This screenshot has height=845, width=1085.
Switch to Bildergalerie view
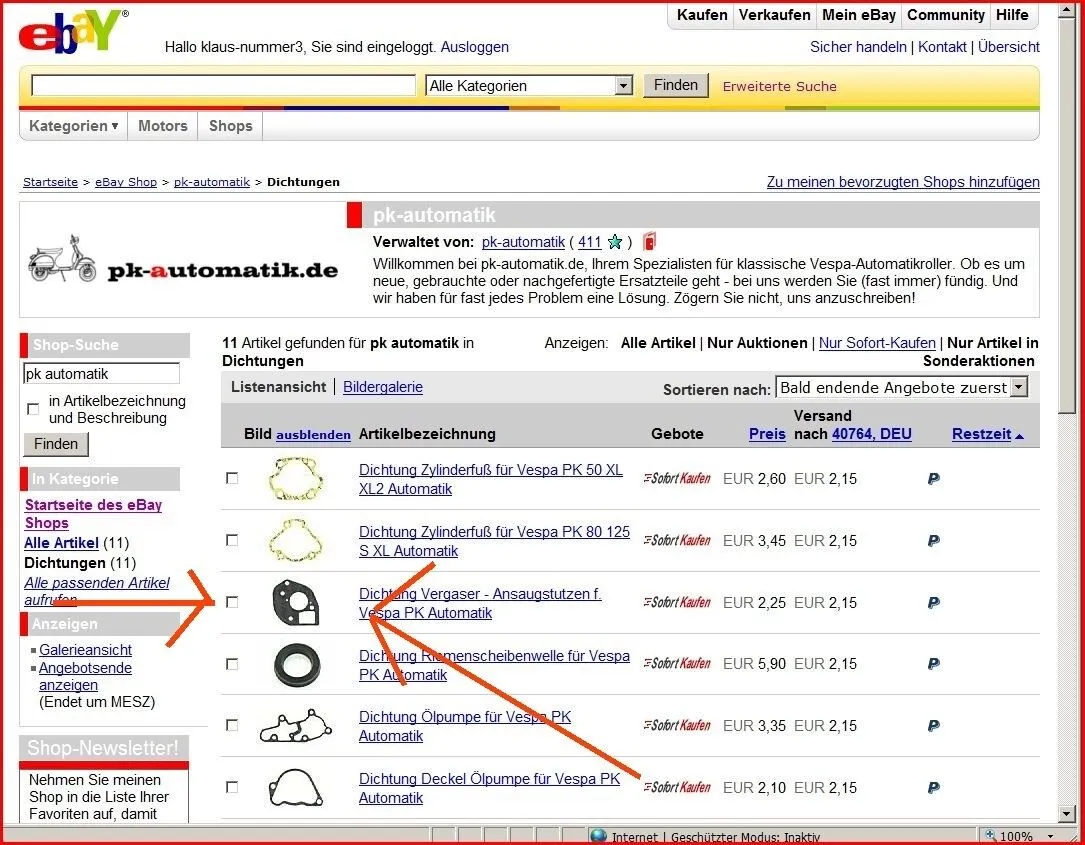382,387
